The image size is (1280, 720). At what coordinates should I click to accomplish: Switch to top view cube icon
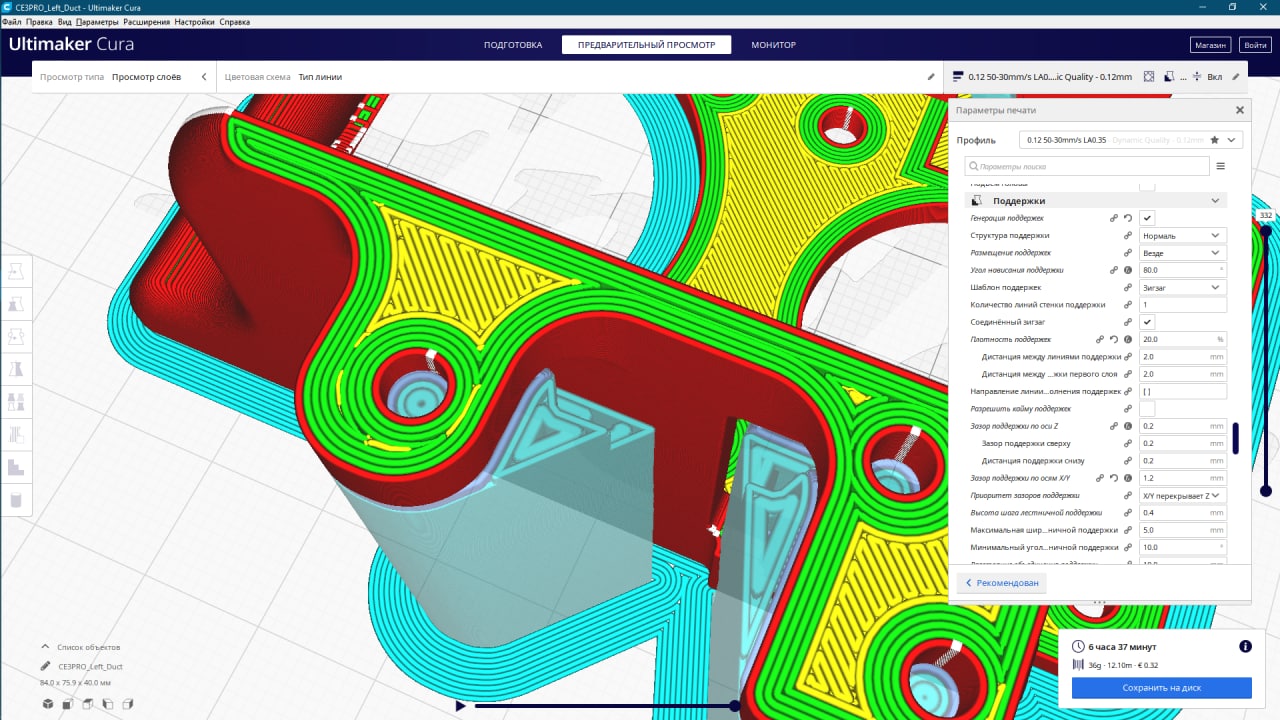87,704
